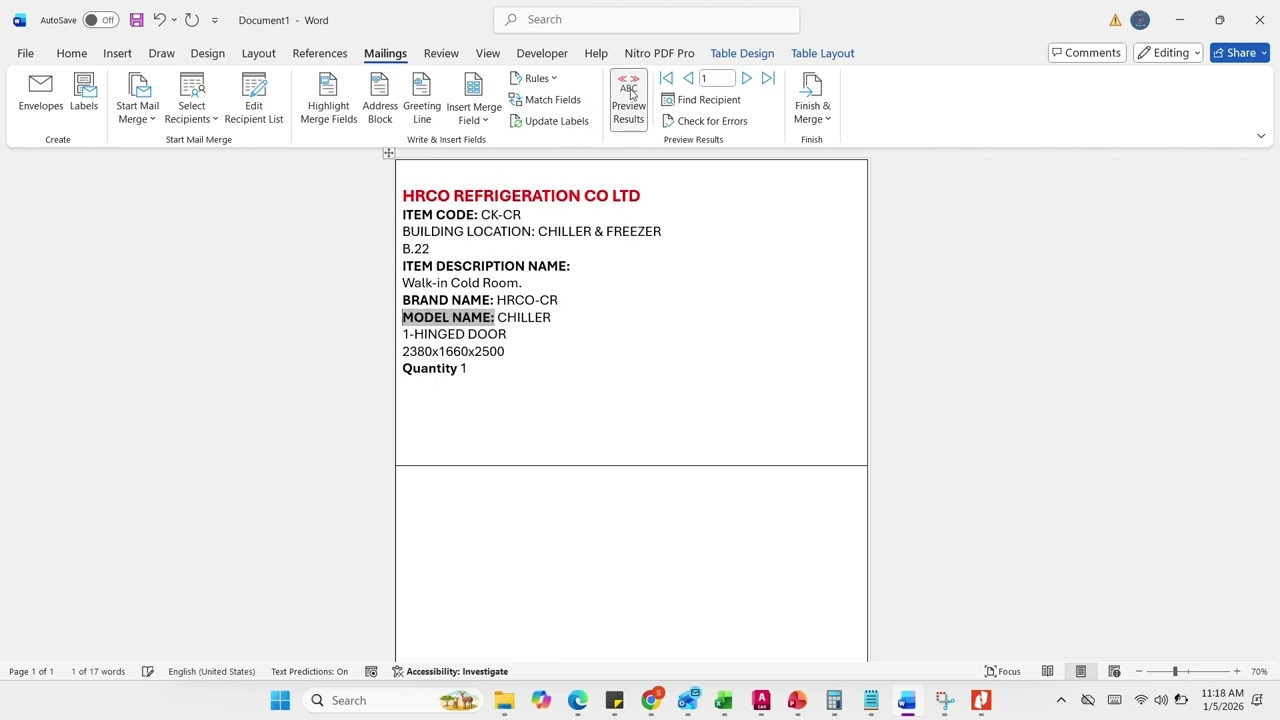
Task: Go to next record arrow
Action: (746, 78)
